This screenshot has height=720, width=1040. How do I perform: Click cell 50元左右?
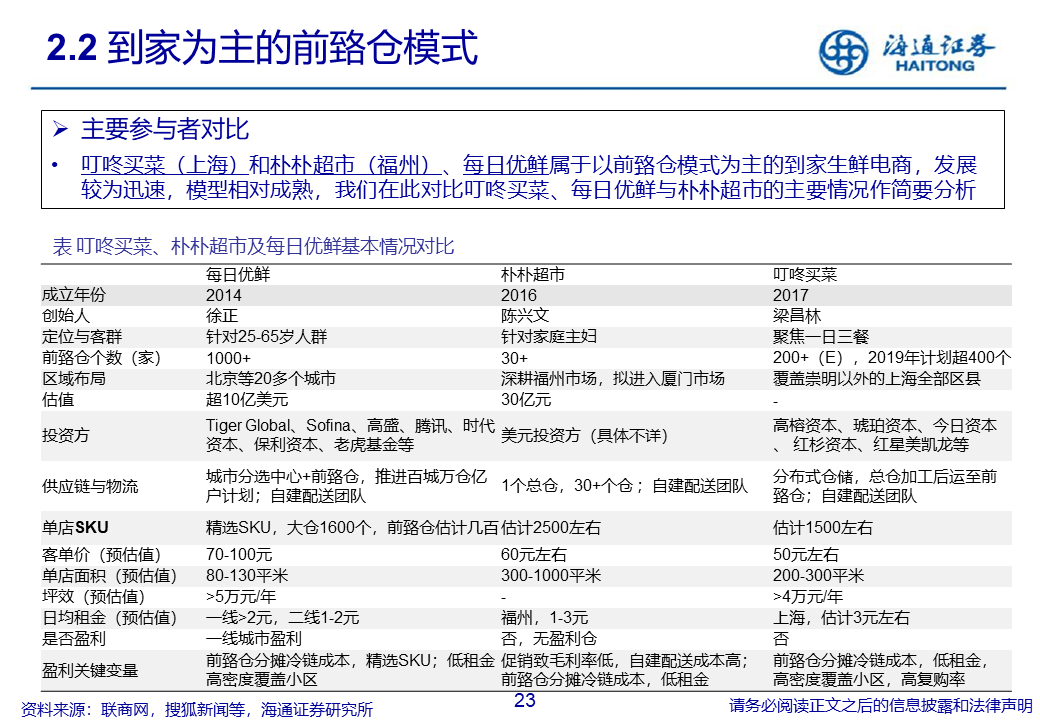806,555
